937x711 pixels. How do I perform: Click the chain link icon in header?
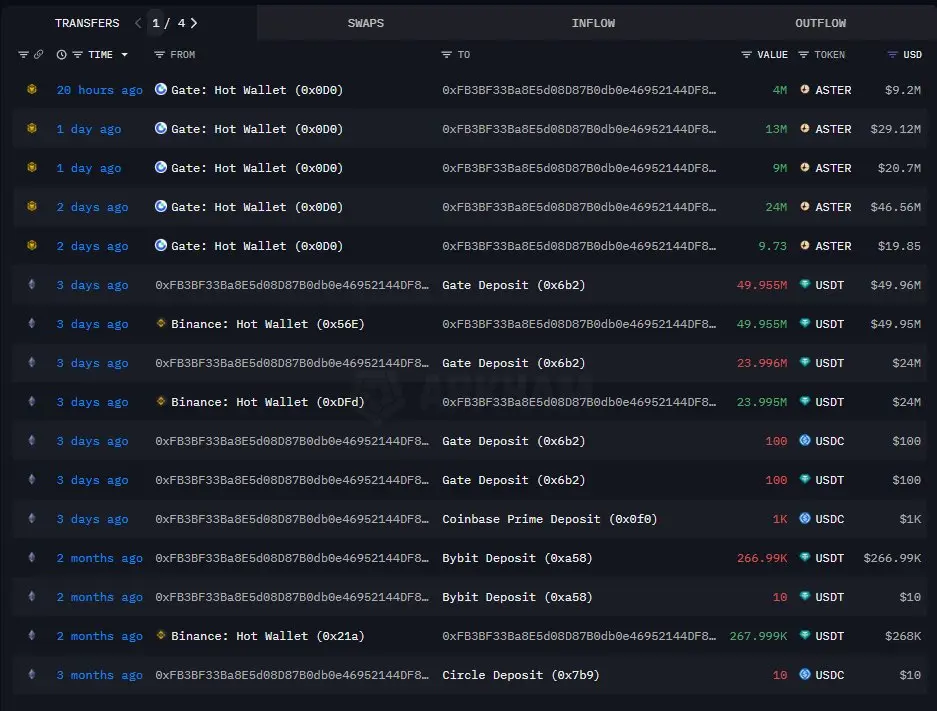[x=38, y=54]
